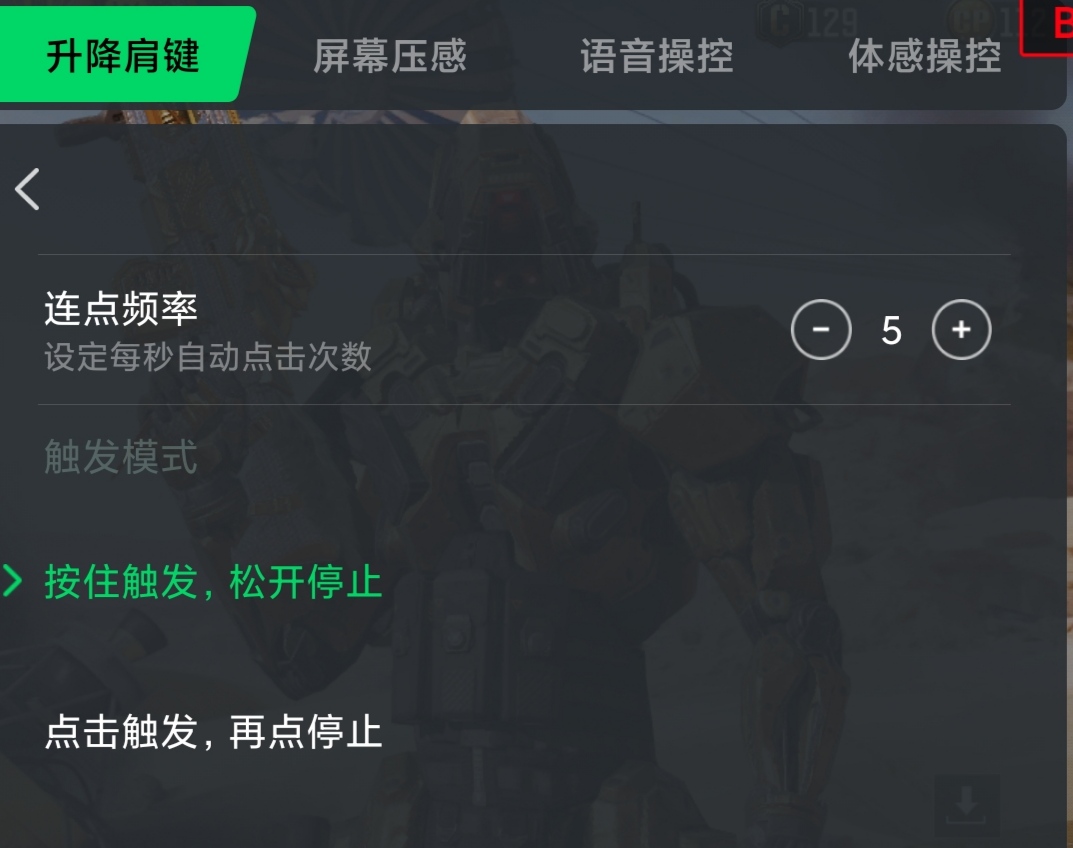Tap the click frequency value 5
This screenshot has height=848, width=1073.
pos(891,330)
